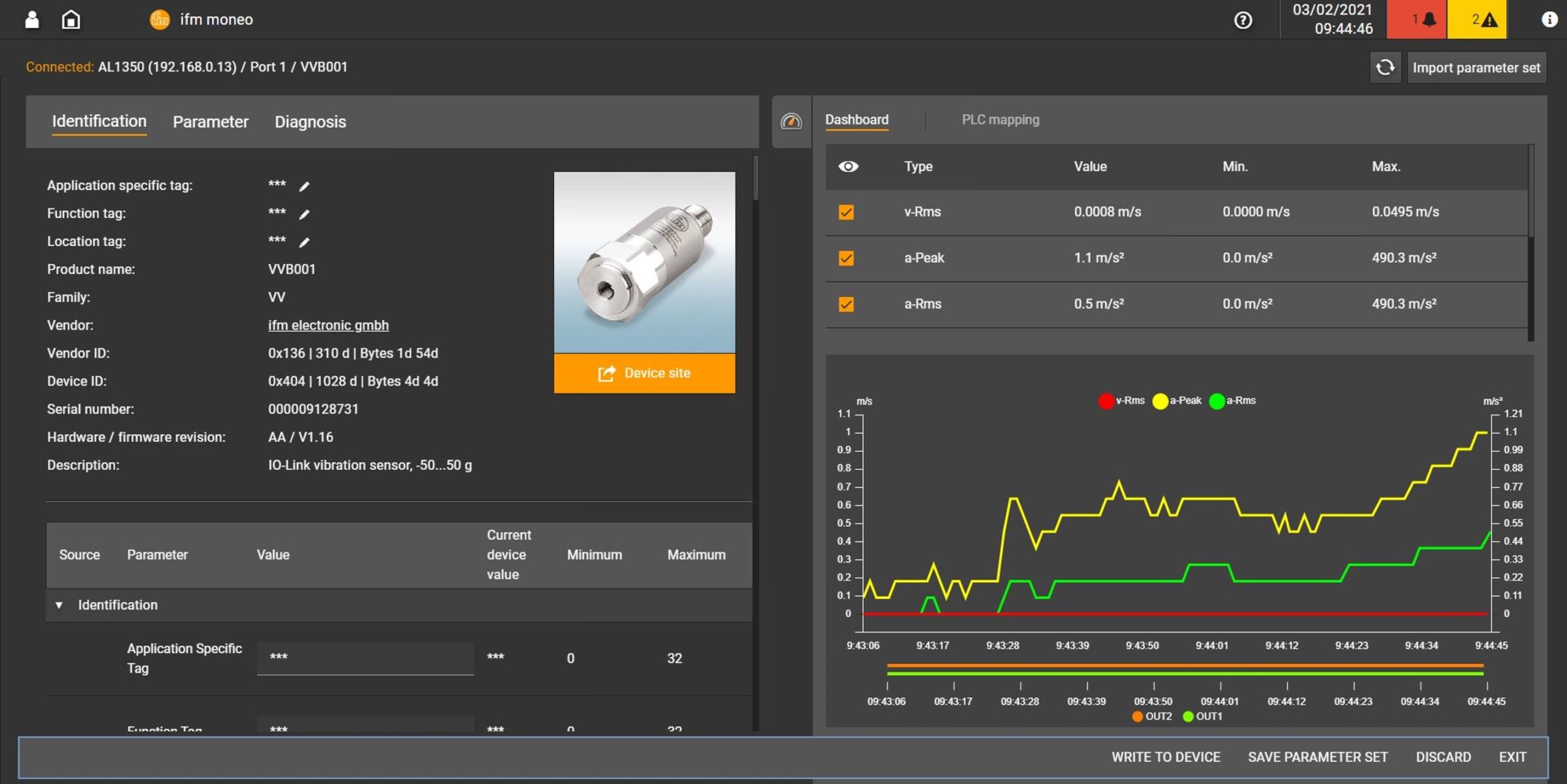Uncheck the v-Rms checkbox
Viewport: 1567px width, 784px height.
point(846,212)
